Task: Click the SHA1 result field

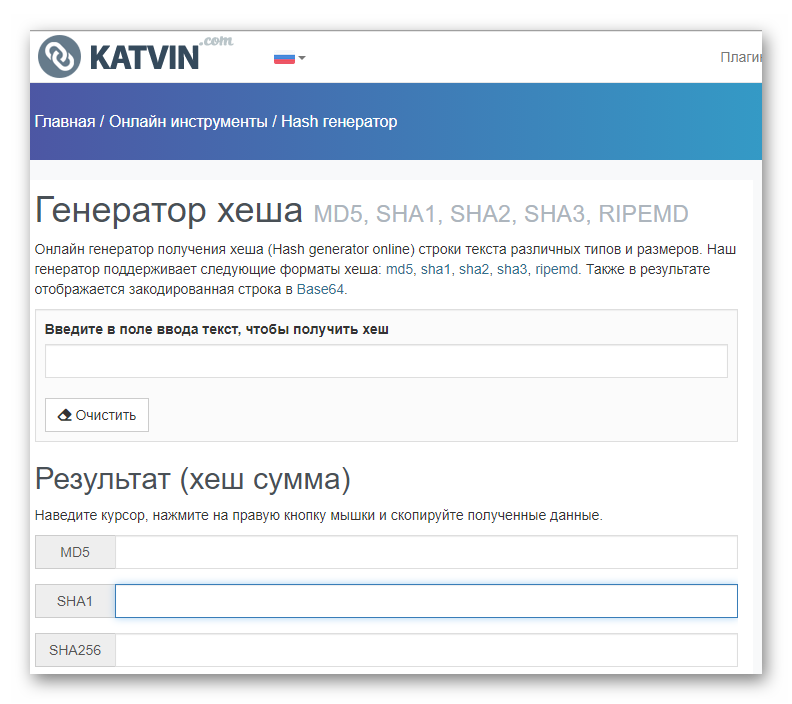Action: point(426,601)
